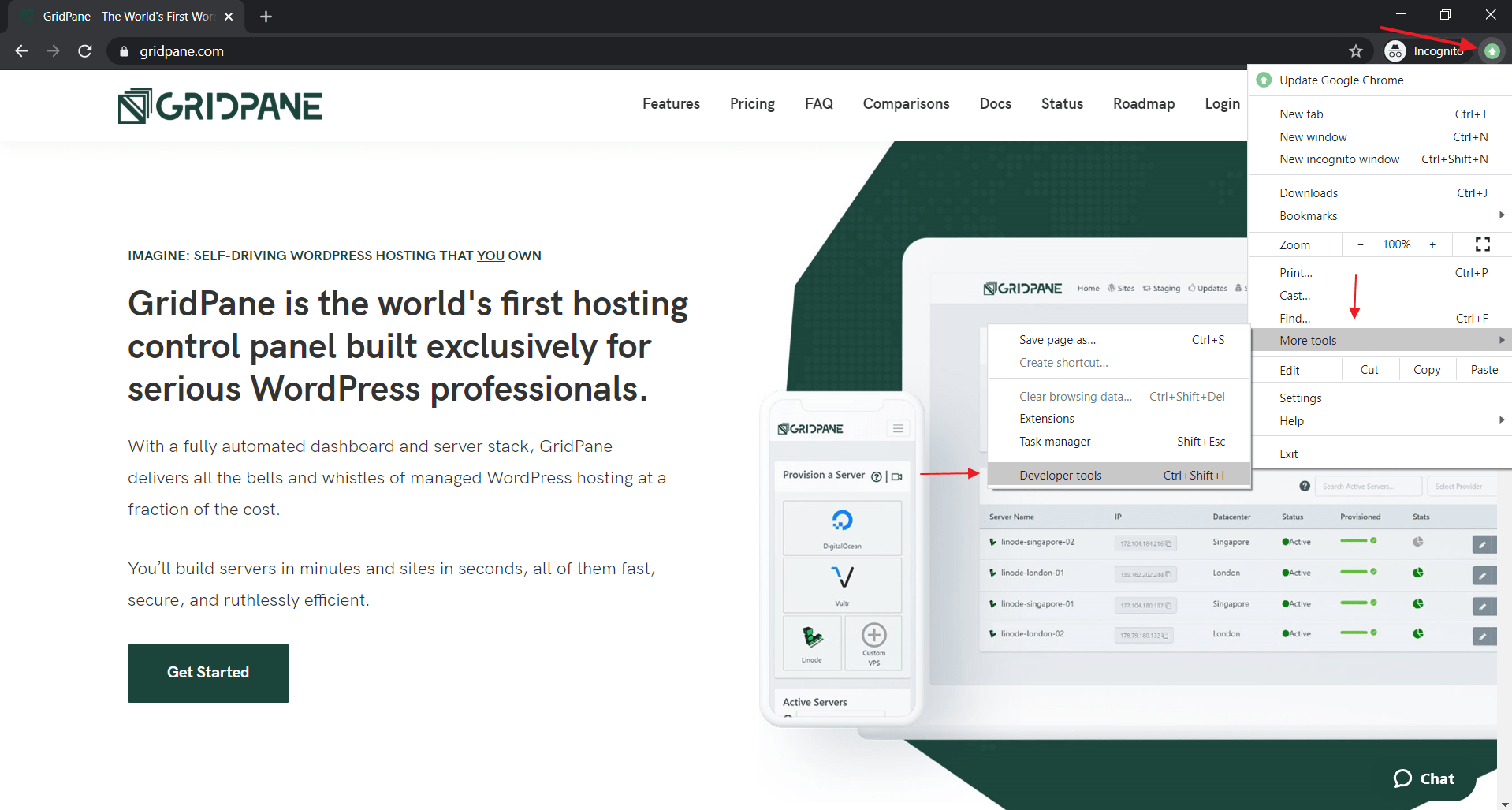
Task: Open the Pricing nav link
Action: [752, 103]
